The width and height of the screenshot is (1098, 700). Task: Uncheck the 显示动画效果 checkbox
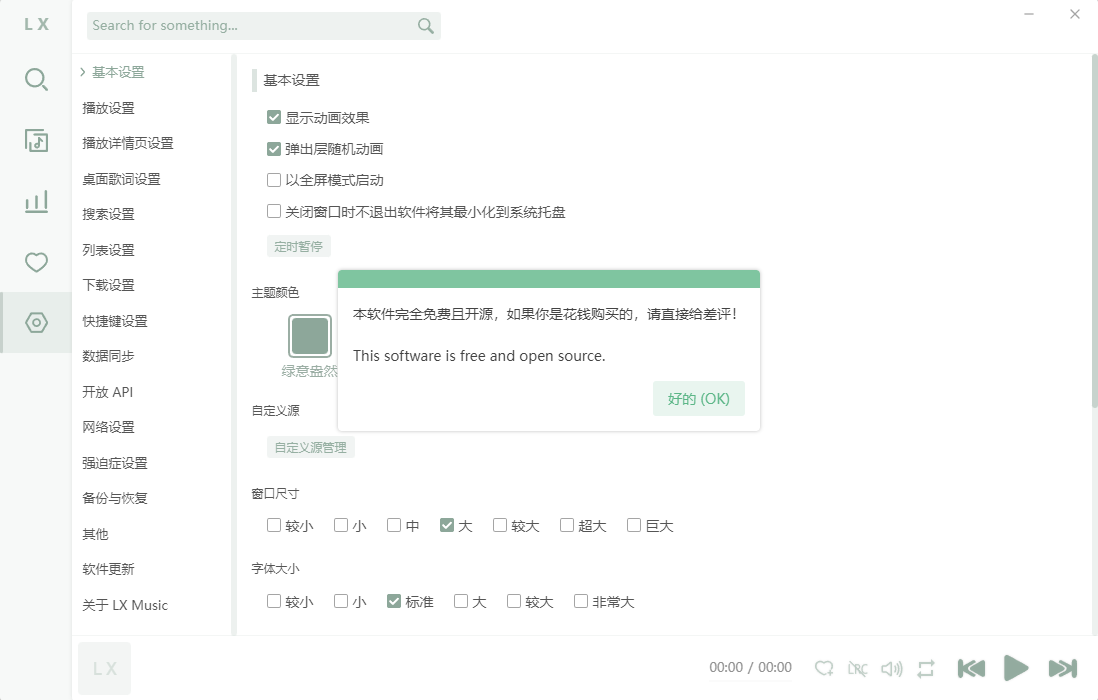[x=274, y=118]
